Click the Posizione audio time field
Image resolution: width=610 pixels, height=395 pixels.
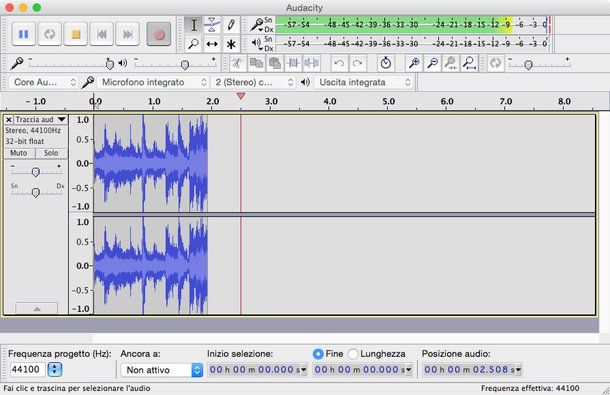472,369
